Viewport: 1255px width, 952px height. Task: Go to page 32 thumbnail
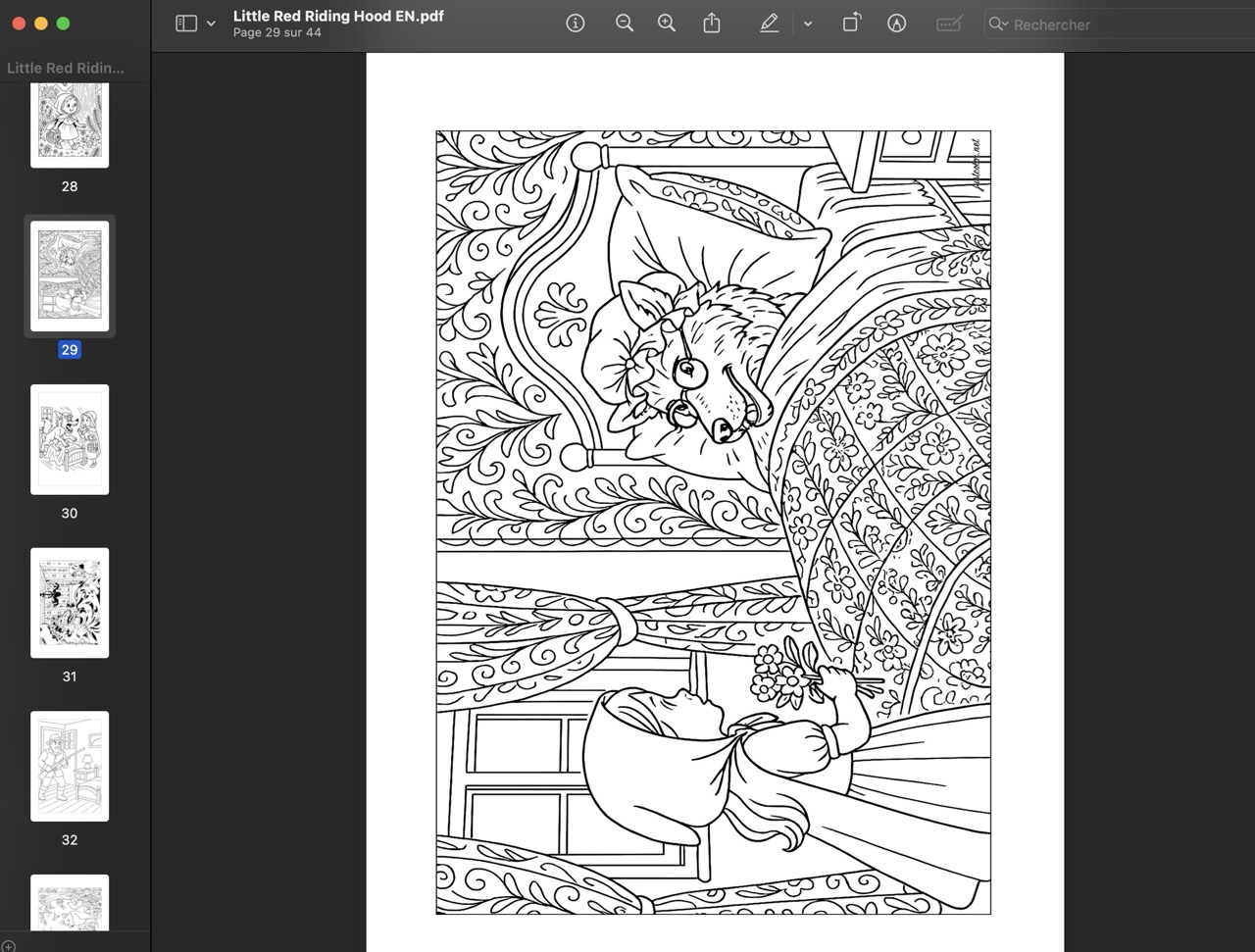click(70, 766)
